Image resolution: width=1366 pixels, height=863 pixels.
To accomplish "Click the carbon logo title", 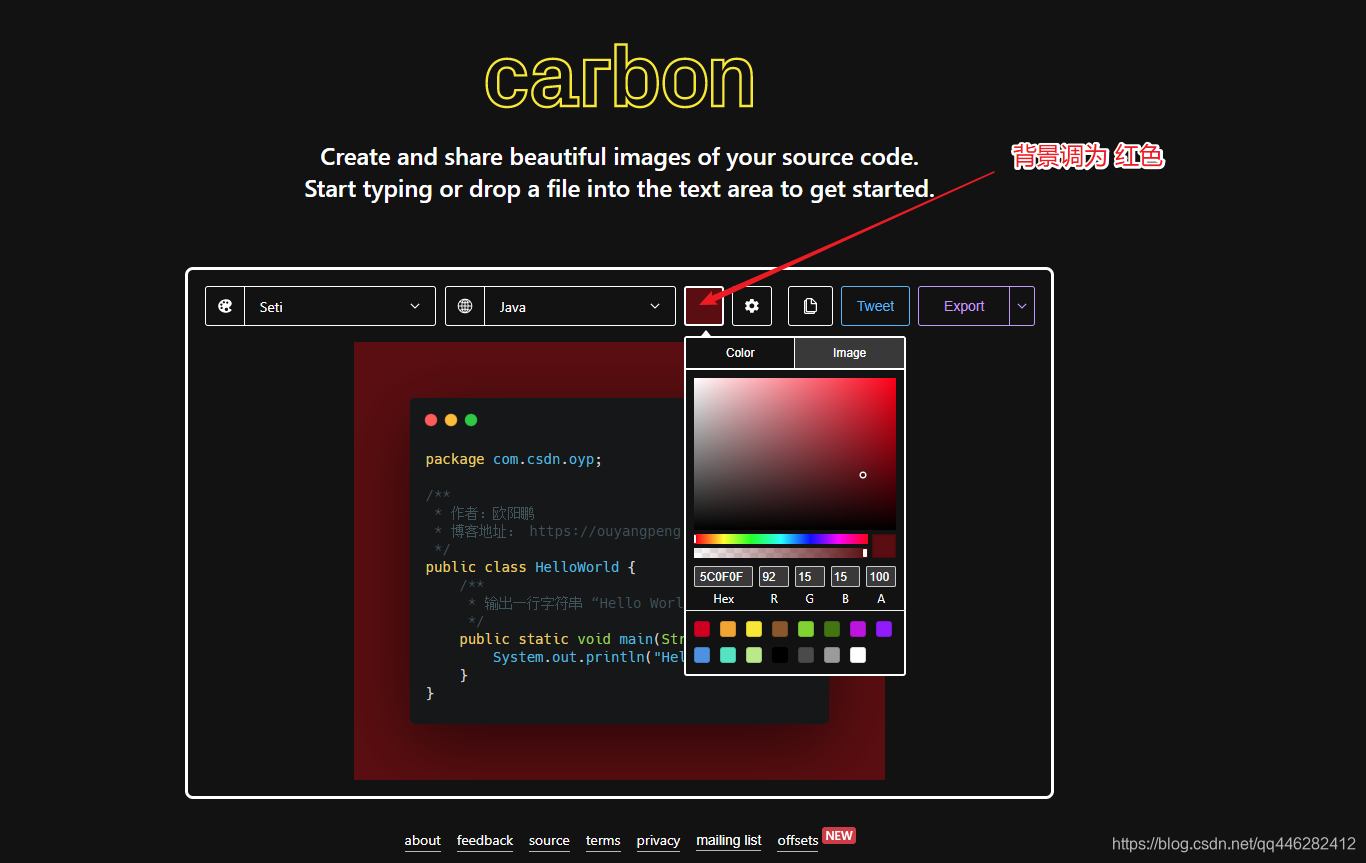I will click(619, 78).
